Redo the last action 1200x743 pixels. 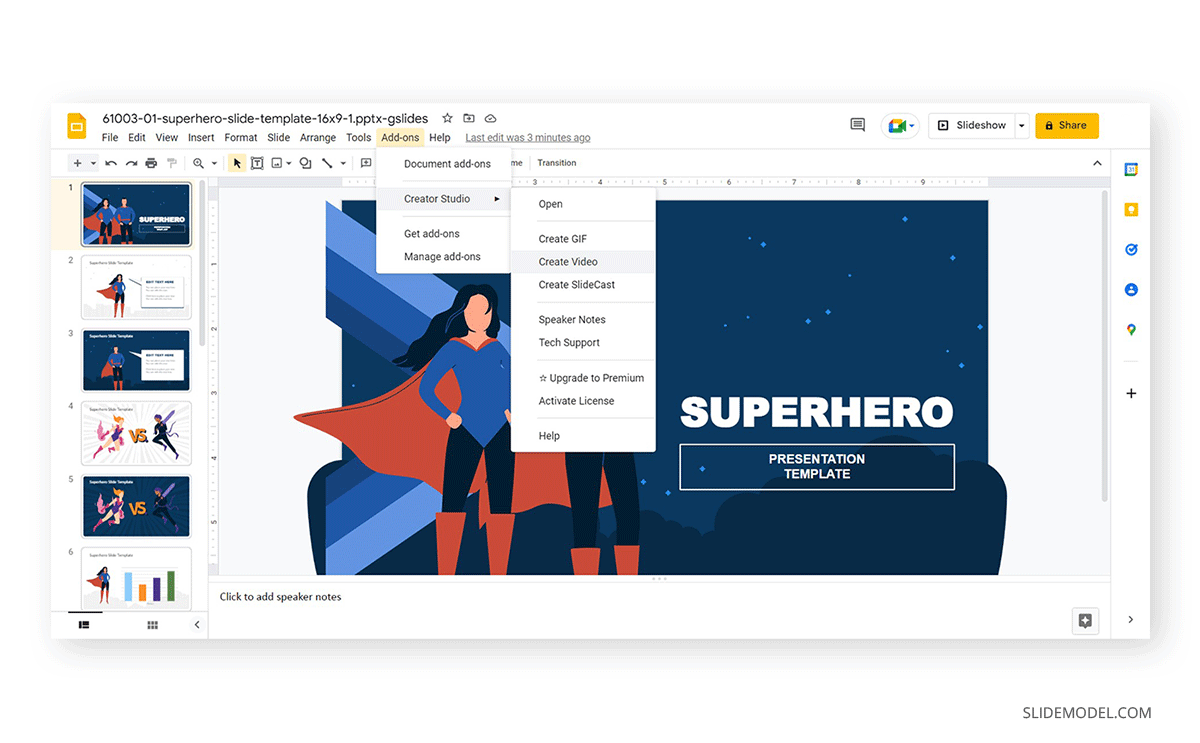131,163
